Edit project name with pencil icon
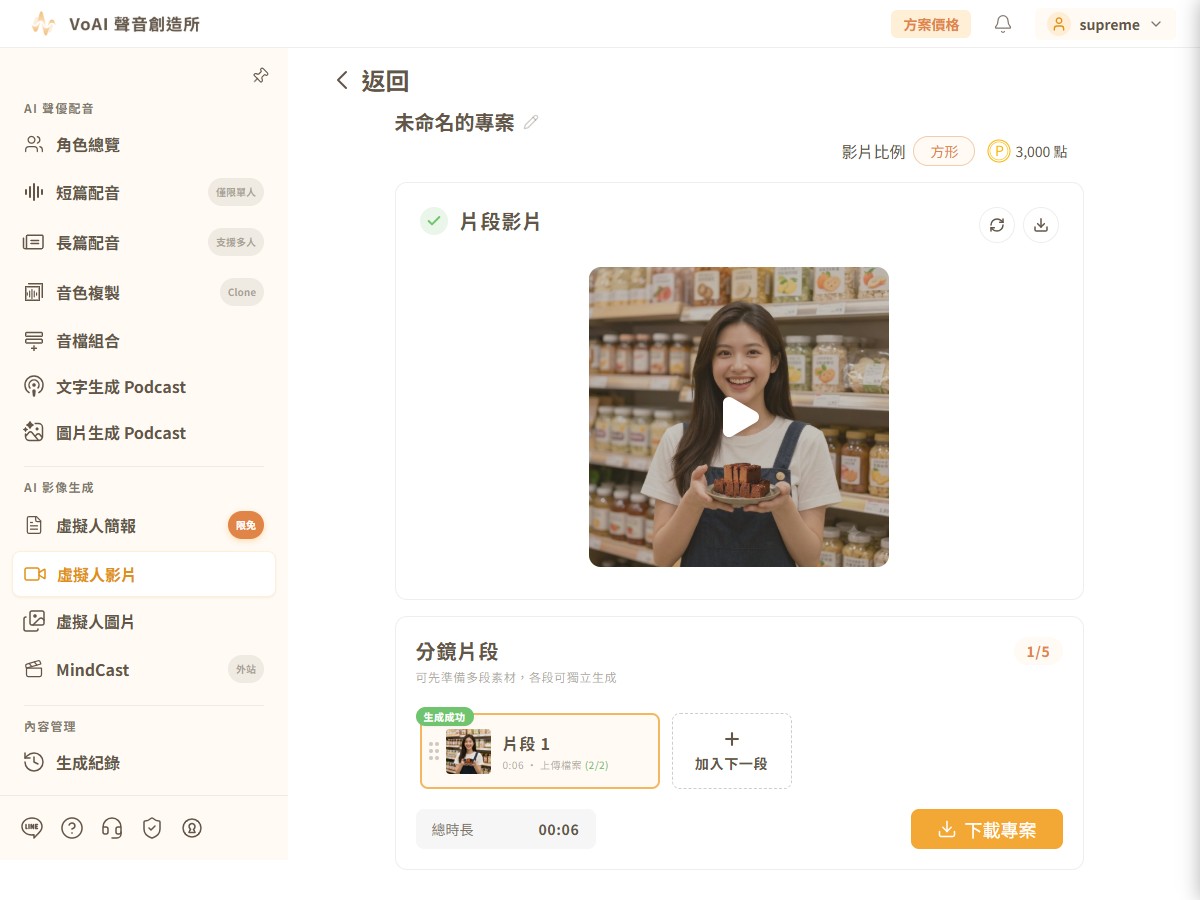This screenshot has width=1200, height=900. (x=531, y=122)
